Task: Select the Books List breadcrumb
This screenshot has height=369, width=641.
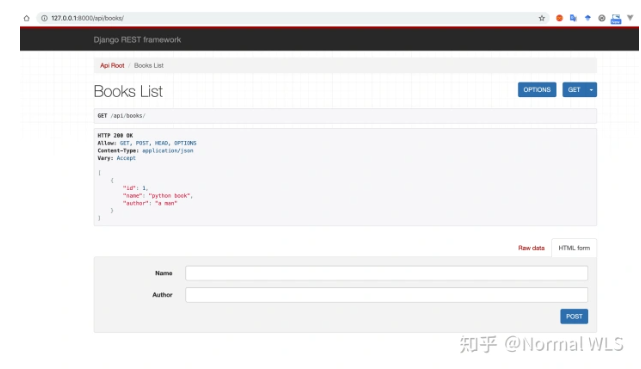Action: coord(149,65)
